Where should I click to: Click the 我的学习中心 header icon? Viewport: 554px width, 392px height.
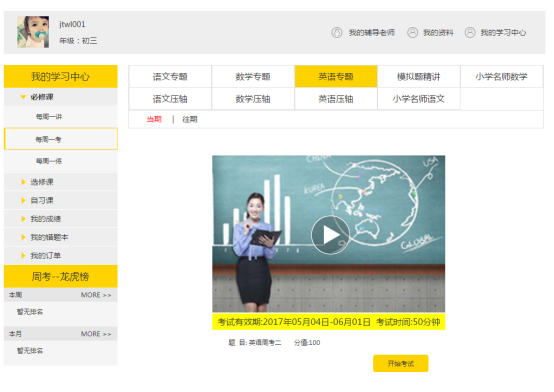(470, 33)
